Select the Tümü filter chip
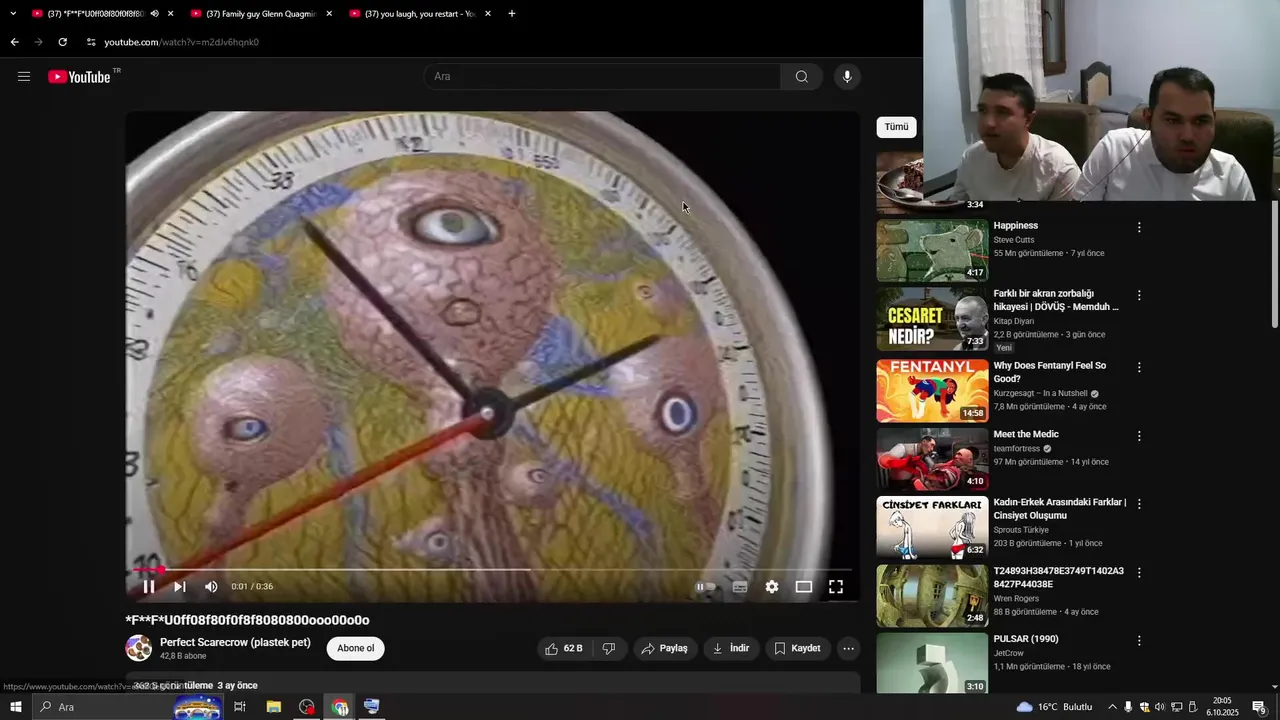This screenshot has height=720, width=1280. pyautogui.click(x=896, y=127)
